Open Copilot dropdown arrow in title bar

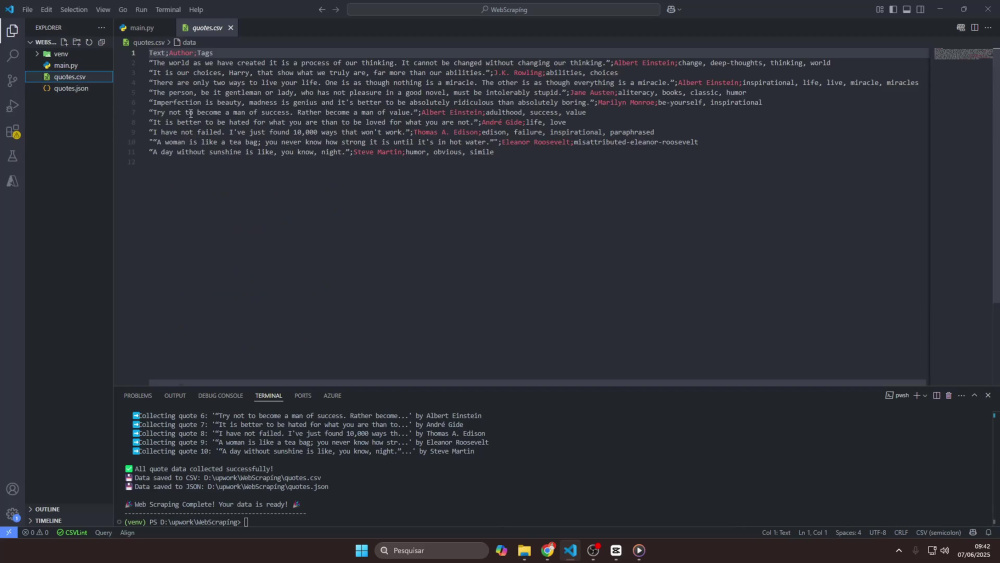tap(680, 10)
